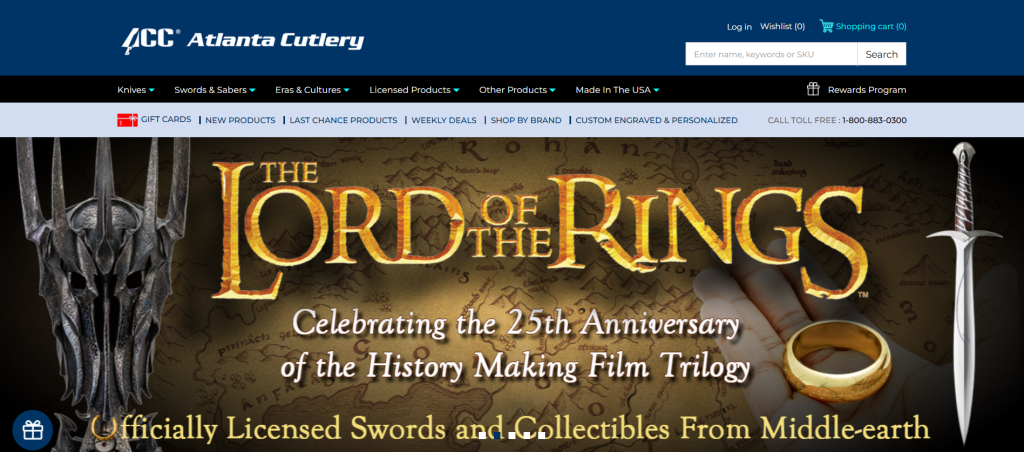
Task: Expand Swords & Sabers dropdown
Action: coord(215,90)
